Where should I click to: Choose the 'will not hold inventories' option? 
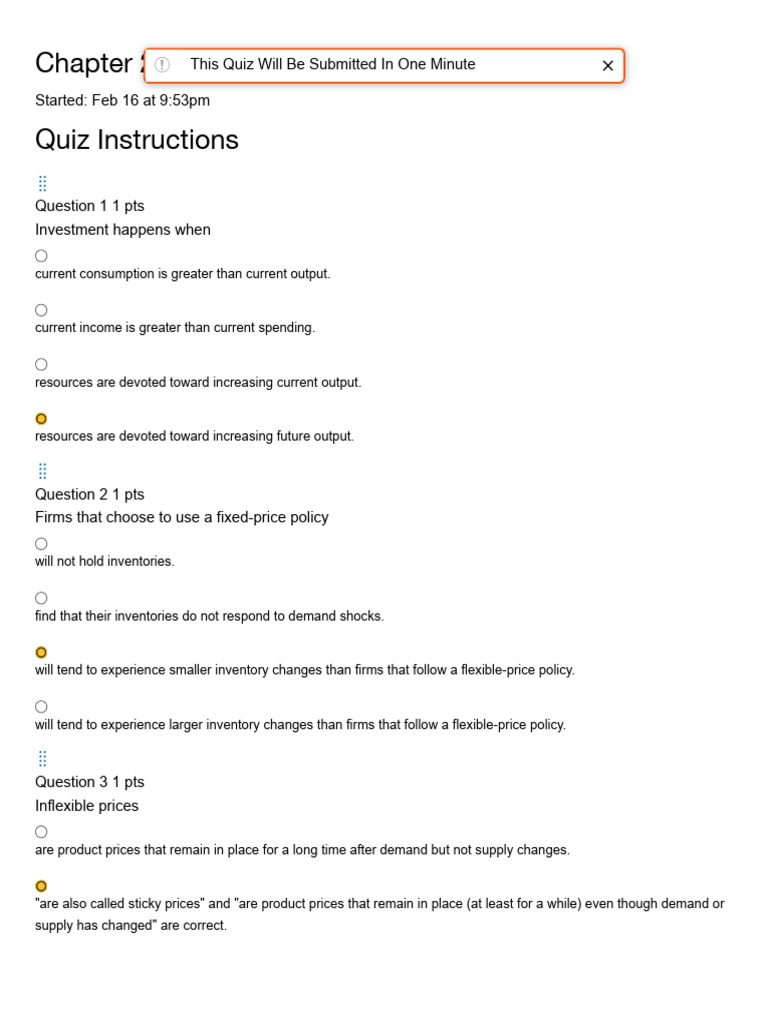click(x=41, y=544)
